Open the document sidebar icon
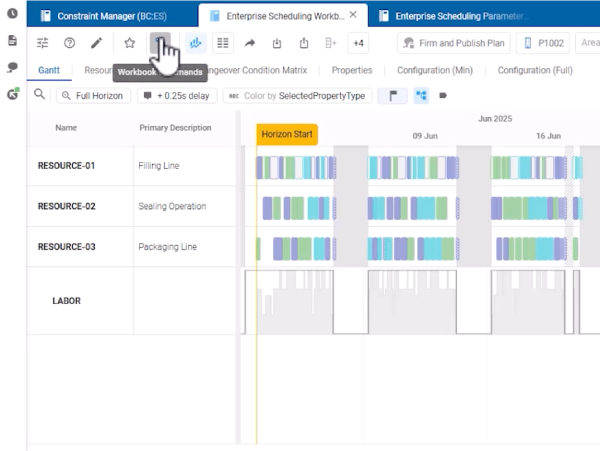This screenshot has height=451, width=600. [x=13, y=41]
